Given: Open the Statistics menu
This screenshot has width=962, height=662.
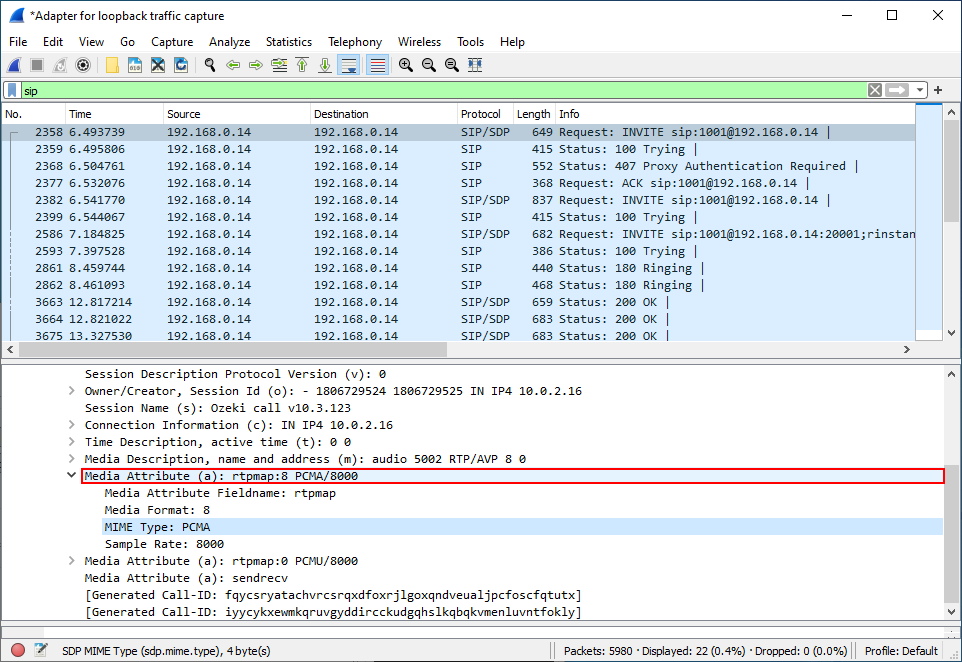Looking at the screenshot, I should coord(288,42).
